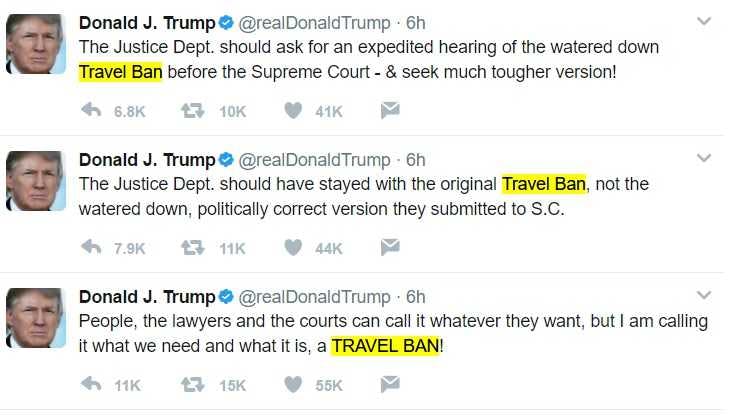739x420 pixels.
Task: Retweet the tweet with 15K retweets
Action: [193, 385]
